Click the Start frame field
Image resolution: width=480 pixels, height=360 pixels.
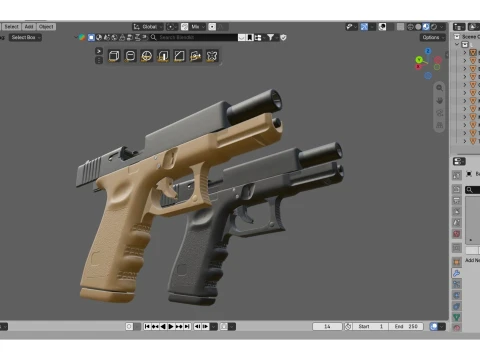pos(371,327)
